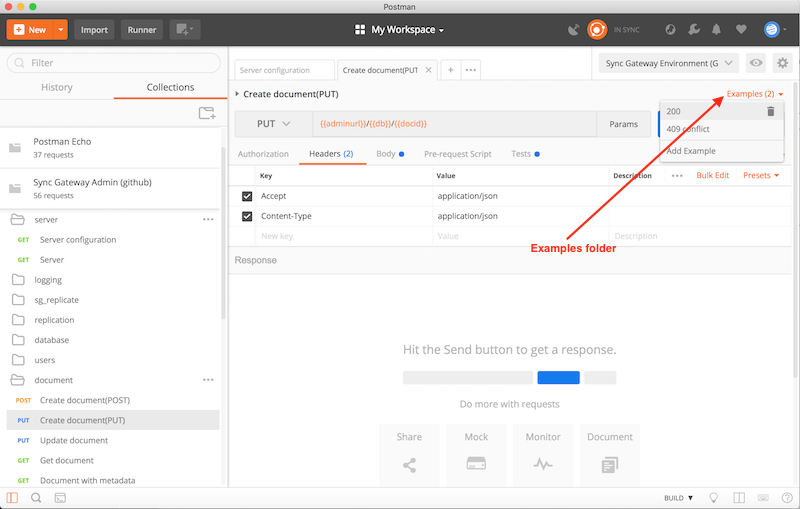Open help question mark icon in status bar

tap(787, 498)
